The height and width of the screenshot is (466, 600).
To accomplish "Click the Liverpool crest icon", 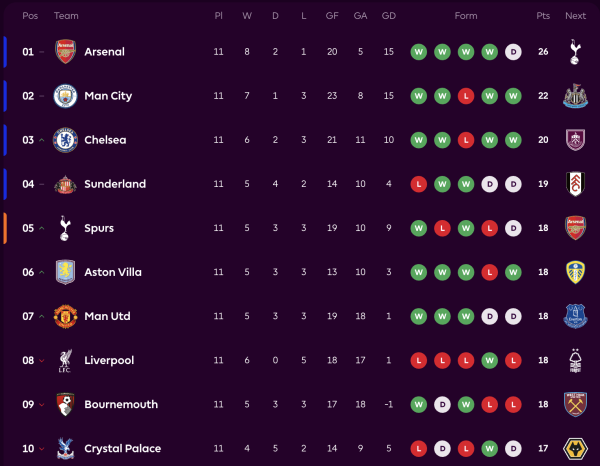I will [65, 360].
